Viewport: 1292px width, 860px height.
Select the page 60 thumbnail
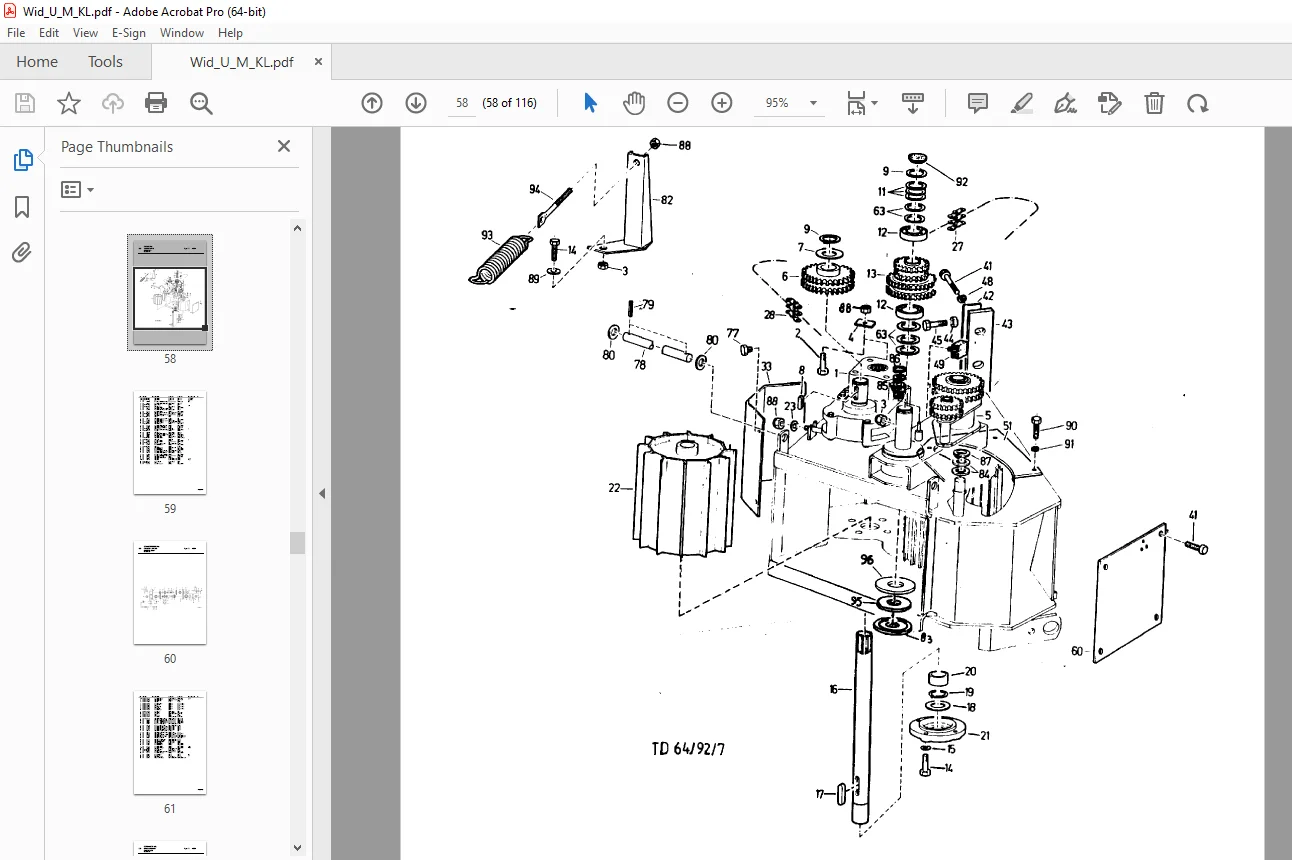[170, 593]
